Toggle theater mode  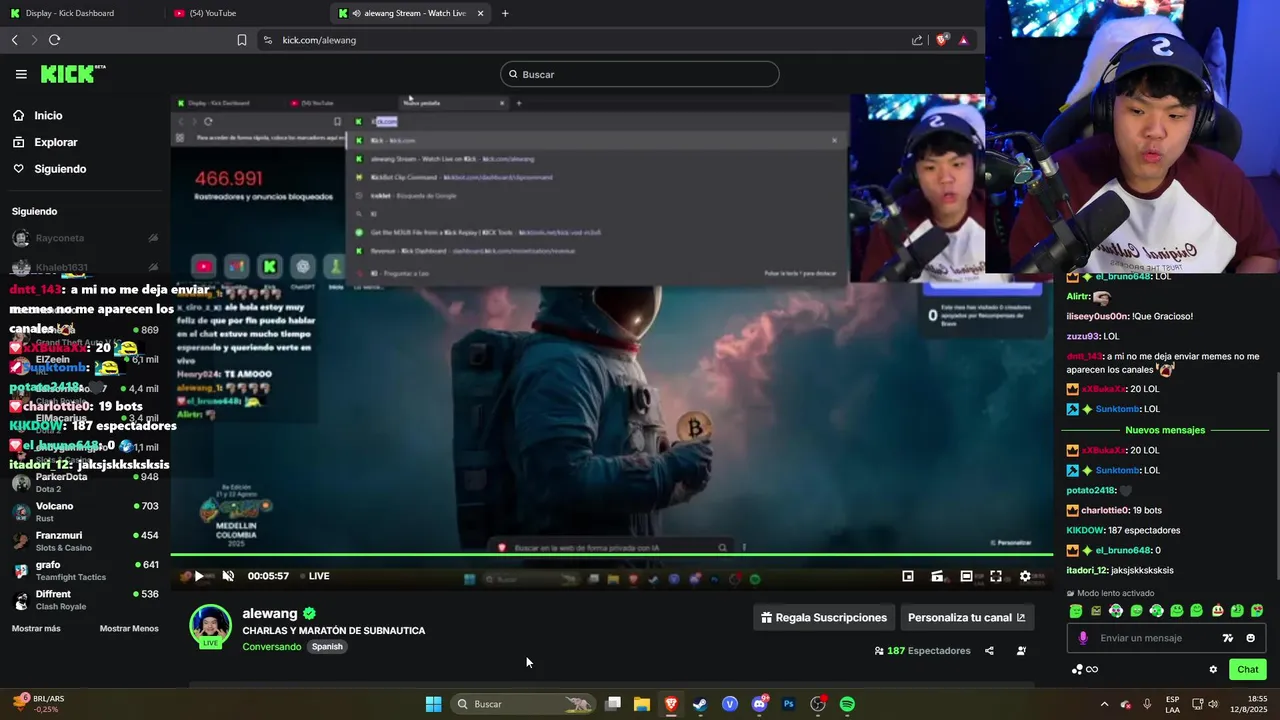click(x=966, y=576)
